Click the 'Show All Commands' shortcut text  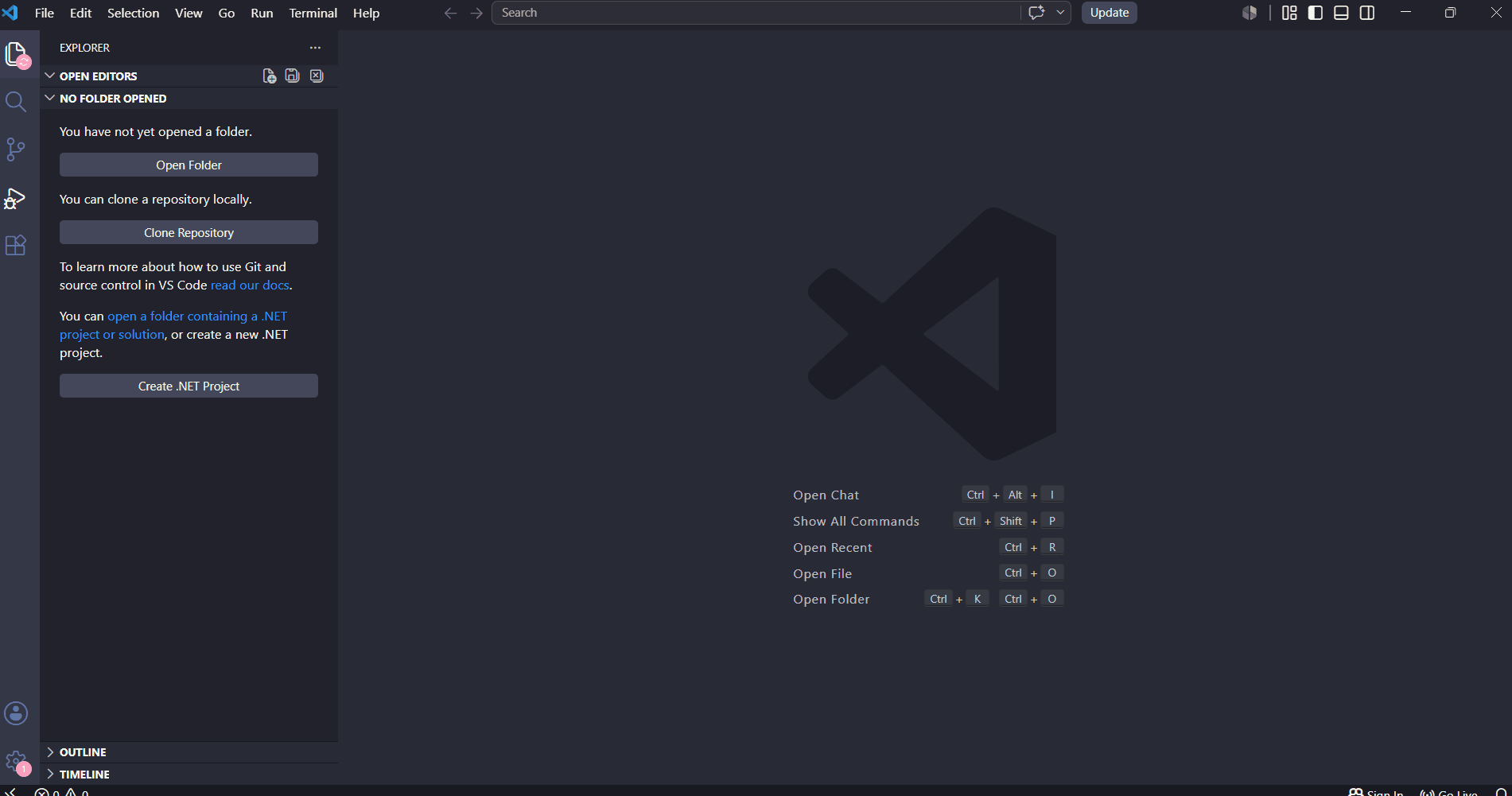856,521
